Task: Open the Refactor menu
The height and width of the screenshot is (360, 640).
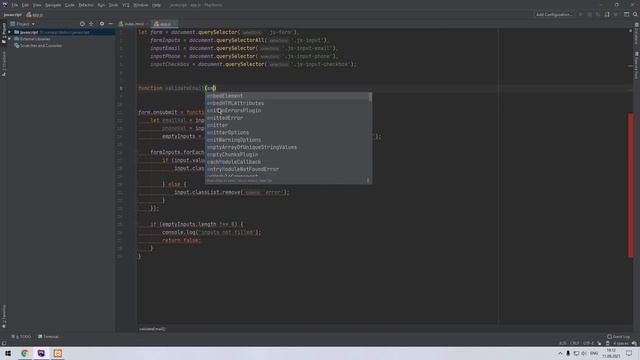Action: [x=86, y=5]
